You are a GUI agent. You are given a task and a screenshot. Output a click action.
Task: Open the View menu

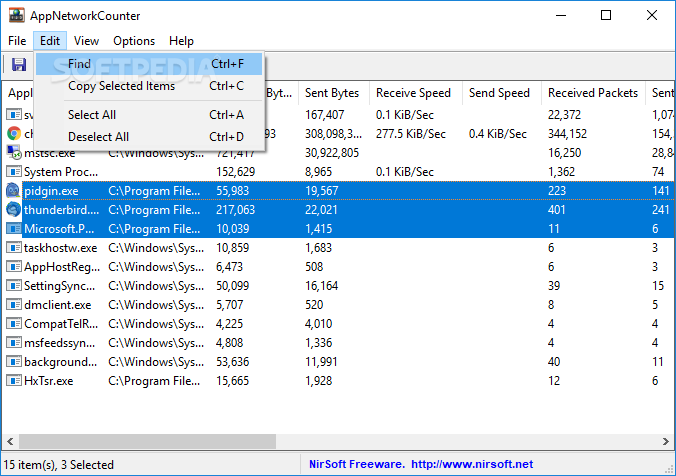click(86, 41)
